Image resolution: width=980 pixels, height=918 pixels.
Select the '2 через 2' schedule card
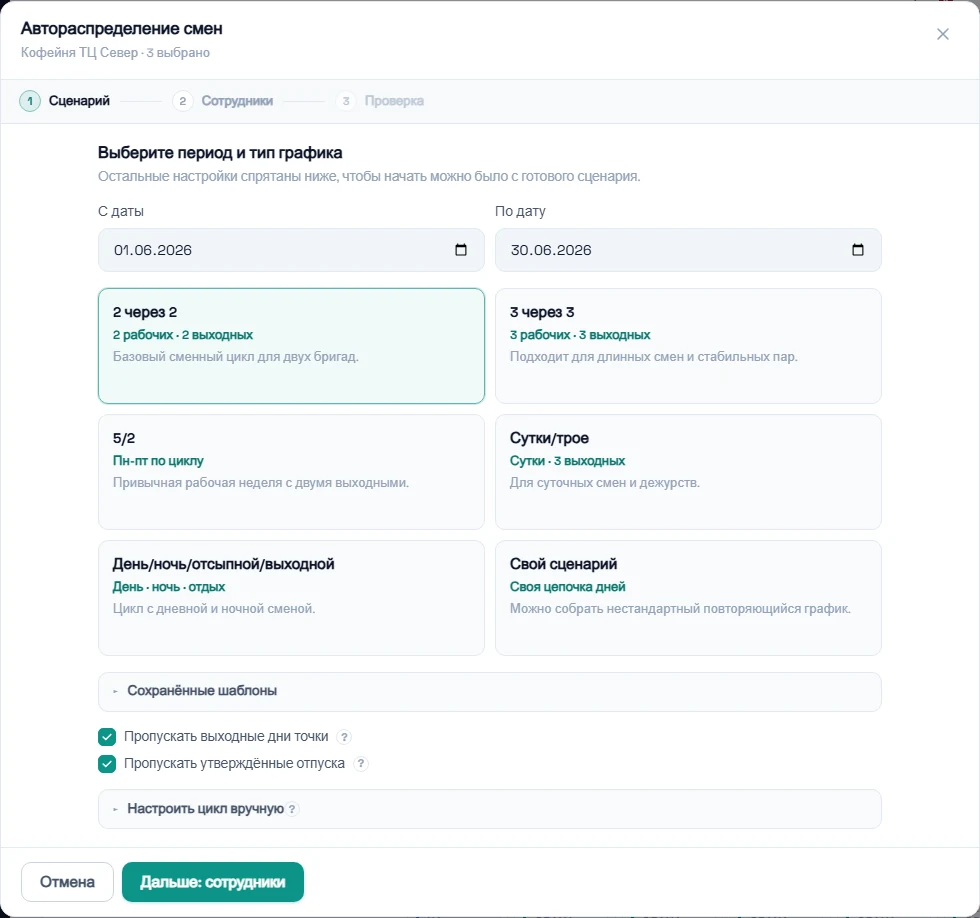point(291,346)
